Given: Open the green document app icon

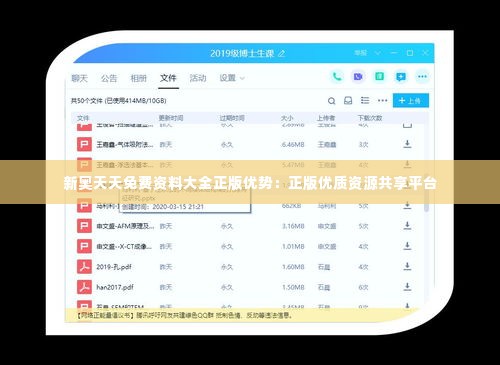Looking at the screenshot, I should (379, 77).
